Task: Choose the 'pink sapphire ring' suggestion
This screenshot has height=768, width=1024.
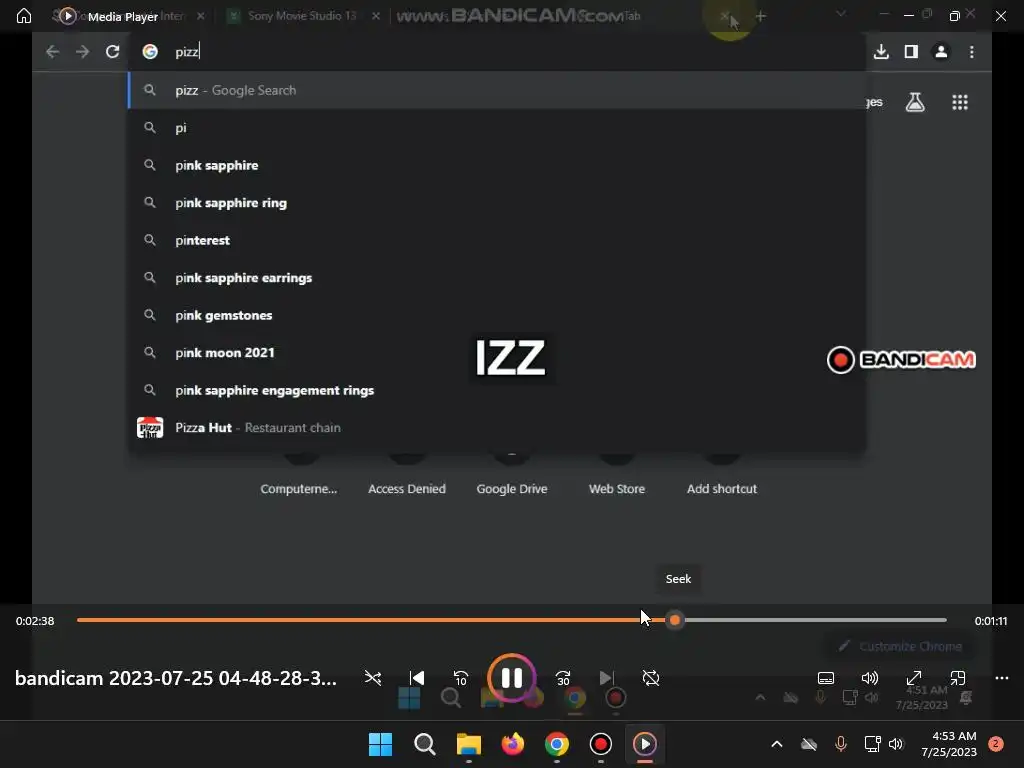Action: [x=497, y=202]
